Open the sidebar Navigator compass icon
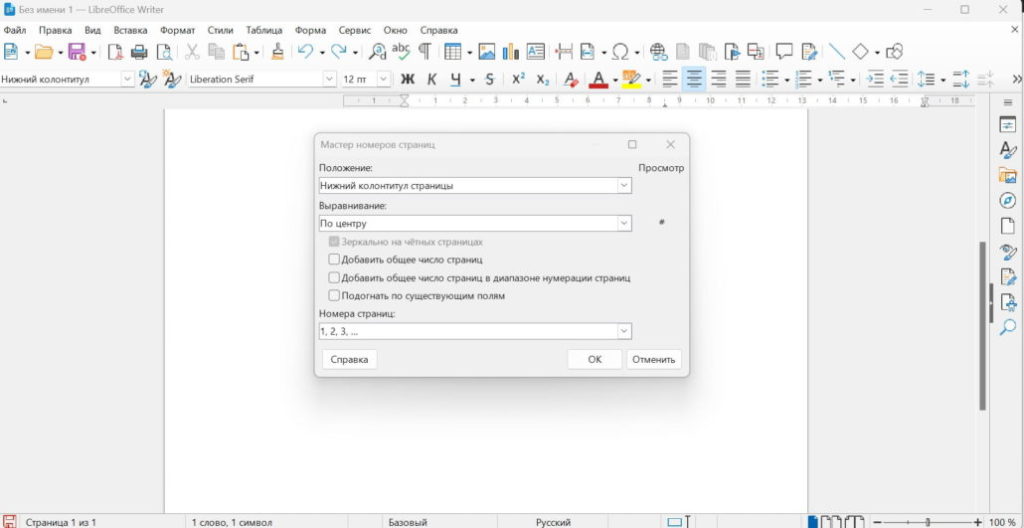This screenshot has height=528, width=1024. pyautogui.click(x=1008, y=201)
